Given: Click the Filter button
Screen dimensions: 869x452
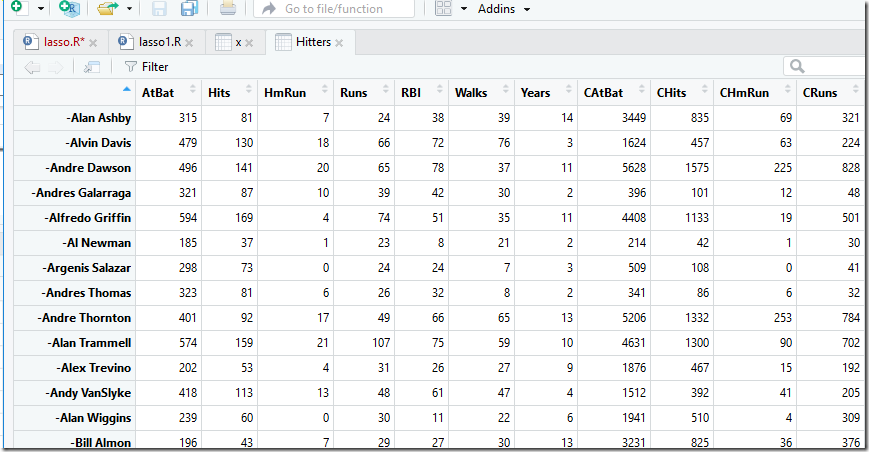Looking at the screenshot, I should pyautogui.click(x=146, y=67).
